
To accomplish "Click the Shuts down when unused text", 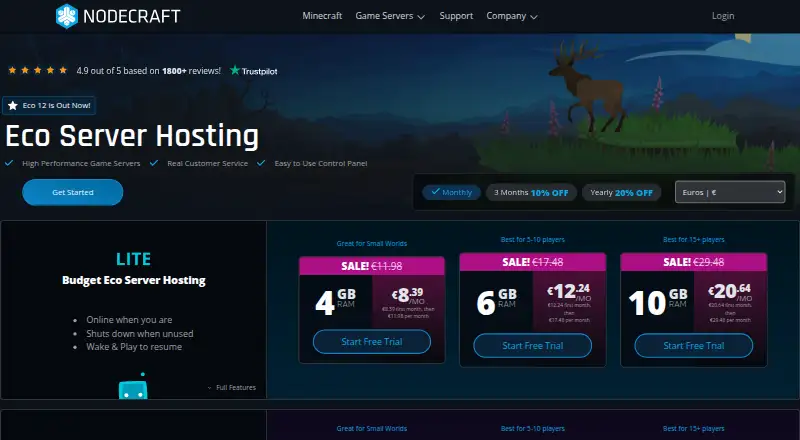I will (139, 333).
